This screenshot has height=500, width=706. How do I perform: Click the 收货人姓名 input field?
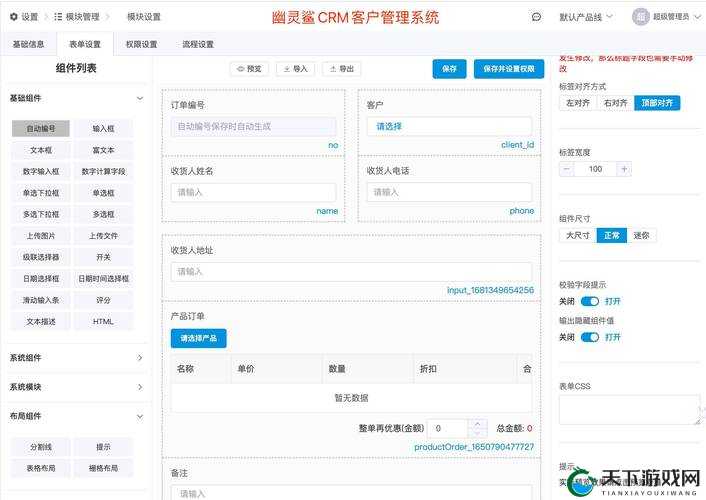pos(253,192)
